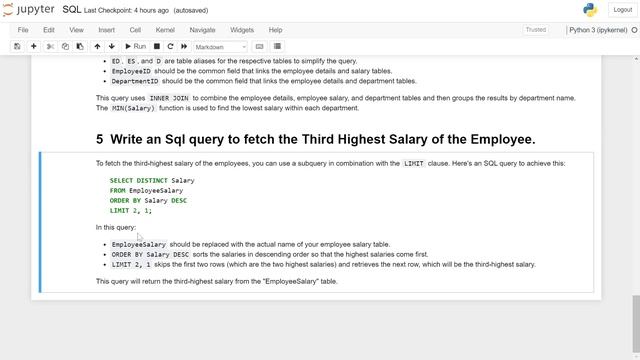Open the File menu
The image size is (640, 360).
23,30
